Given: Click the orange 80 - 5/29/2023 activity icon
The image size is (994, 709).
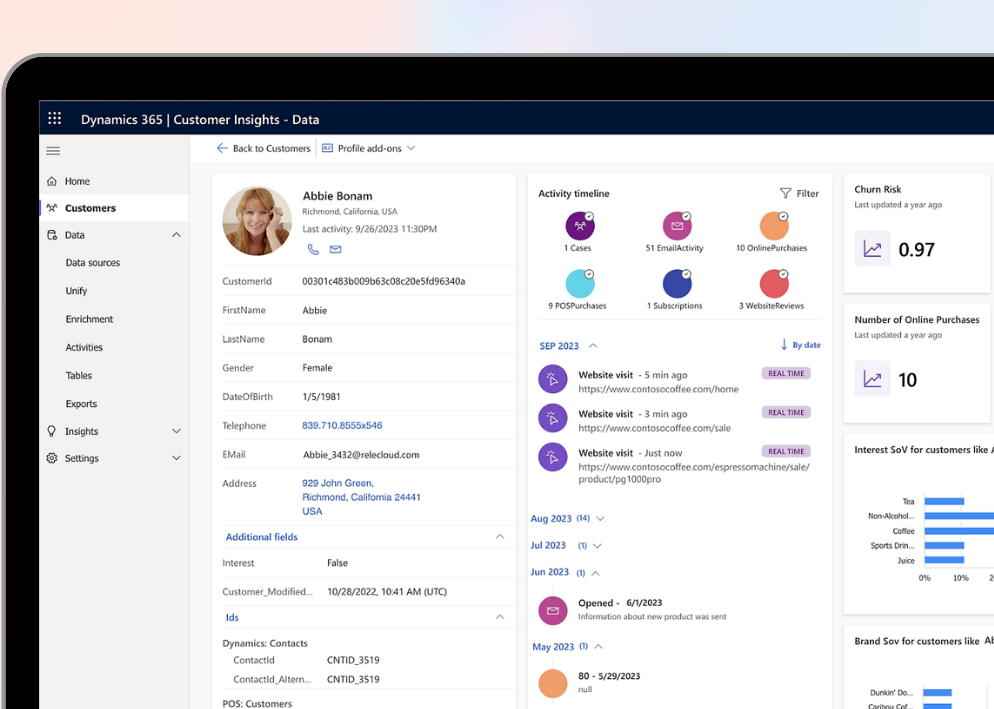Looking at the screenshot, I should point(553,684).
